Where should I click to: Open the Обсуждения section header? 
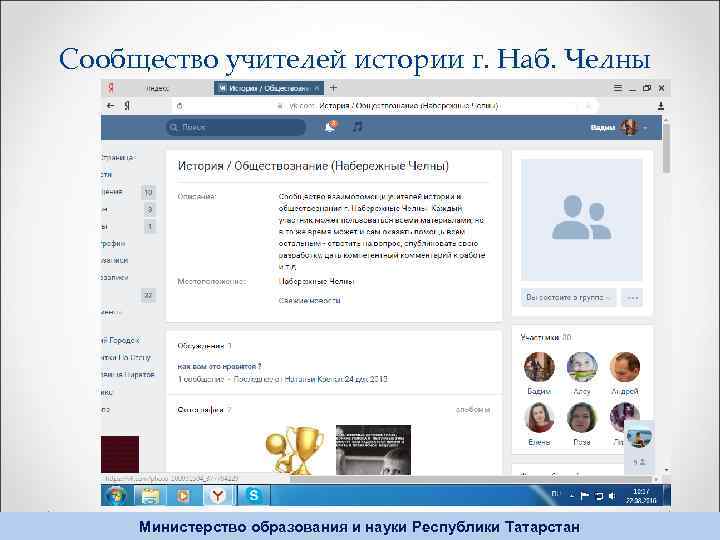pyautogui.click(x=204, y=346)
